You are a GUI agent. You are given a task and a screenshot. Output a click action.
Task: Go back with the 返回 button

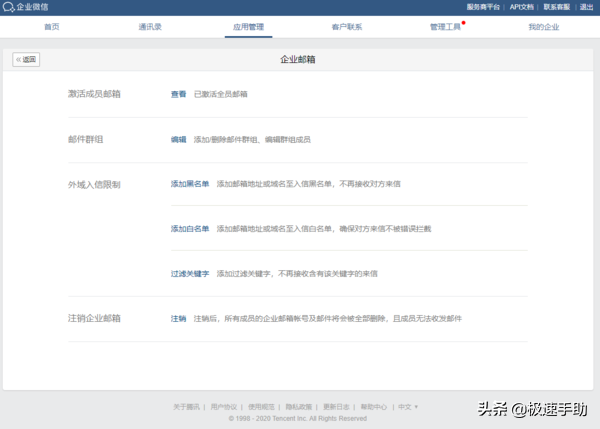point(26,60)
